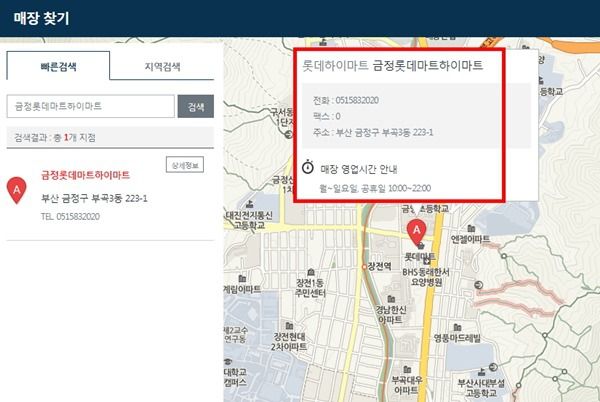Select the 금정롯데마트하이마트 result link
The width and height of the screenshot is (600, 402).
85,176
